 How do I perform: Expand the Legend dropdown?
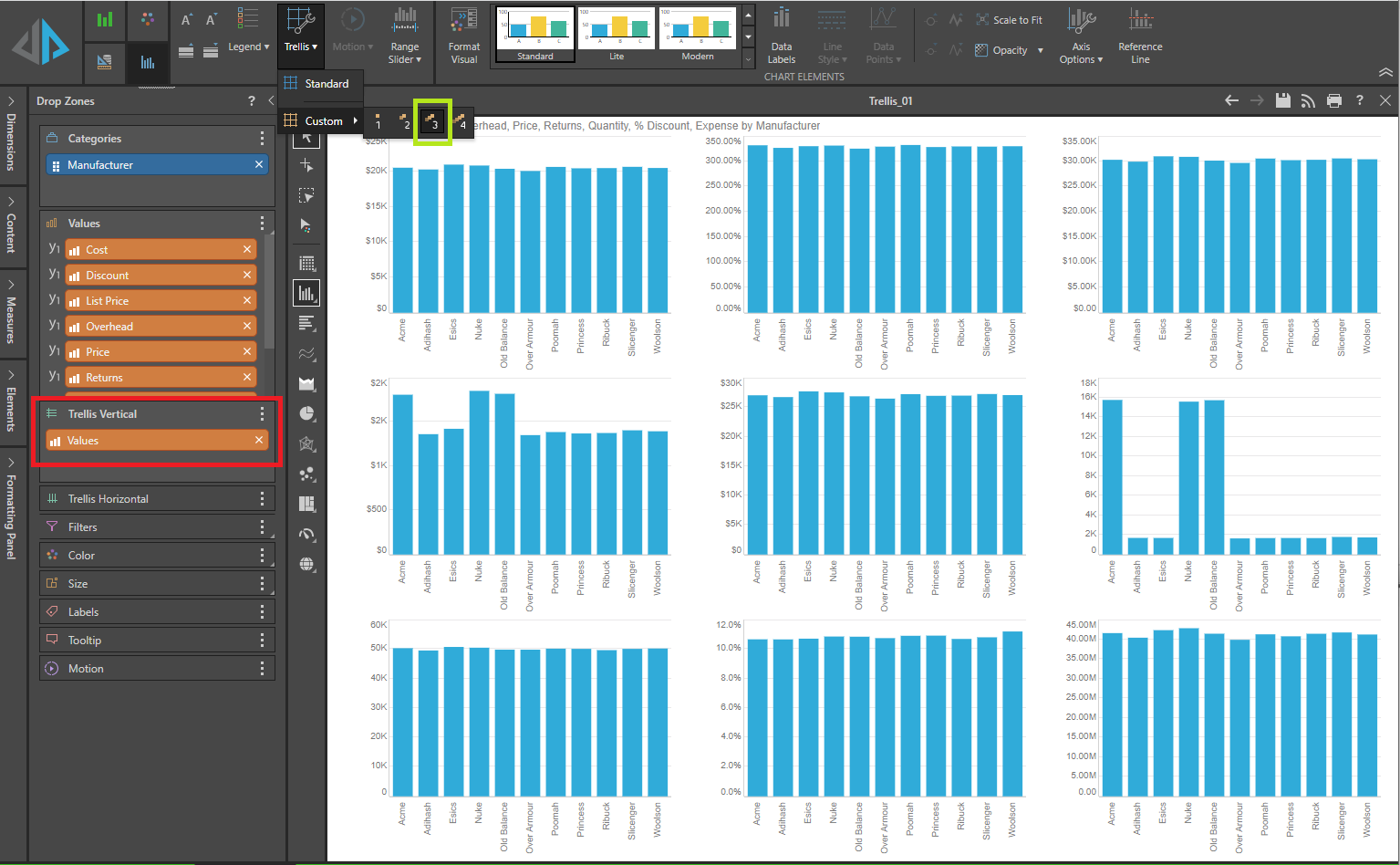(x=248, y=47)
